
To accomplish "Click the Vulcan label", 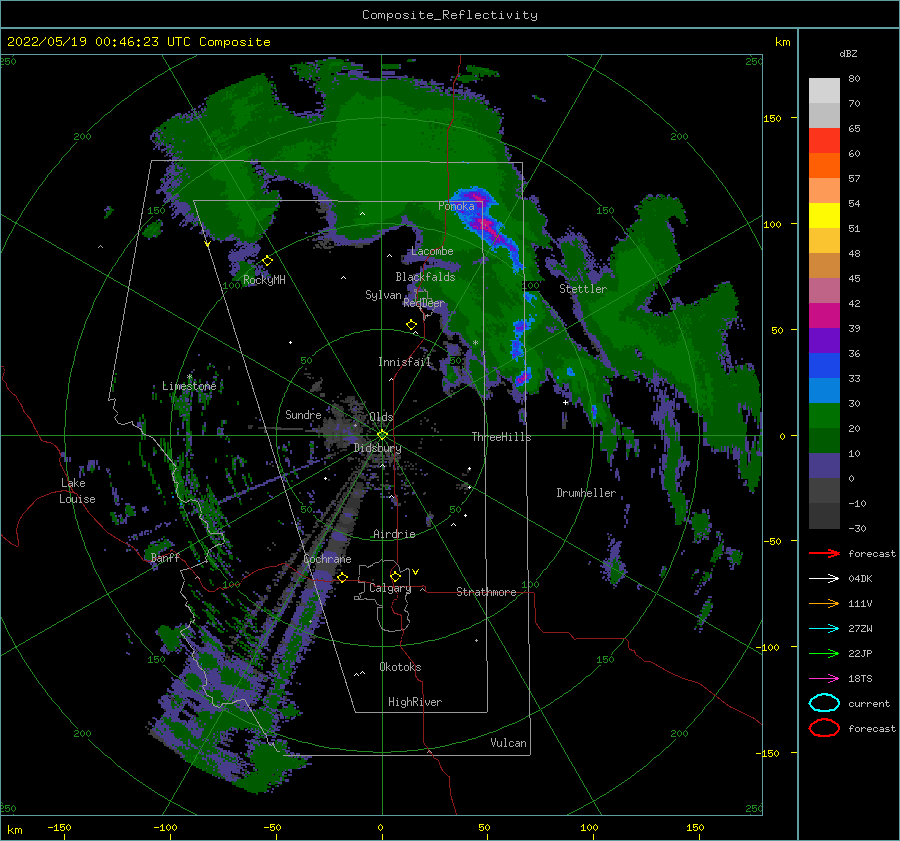I will 509,743.
